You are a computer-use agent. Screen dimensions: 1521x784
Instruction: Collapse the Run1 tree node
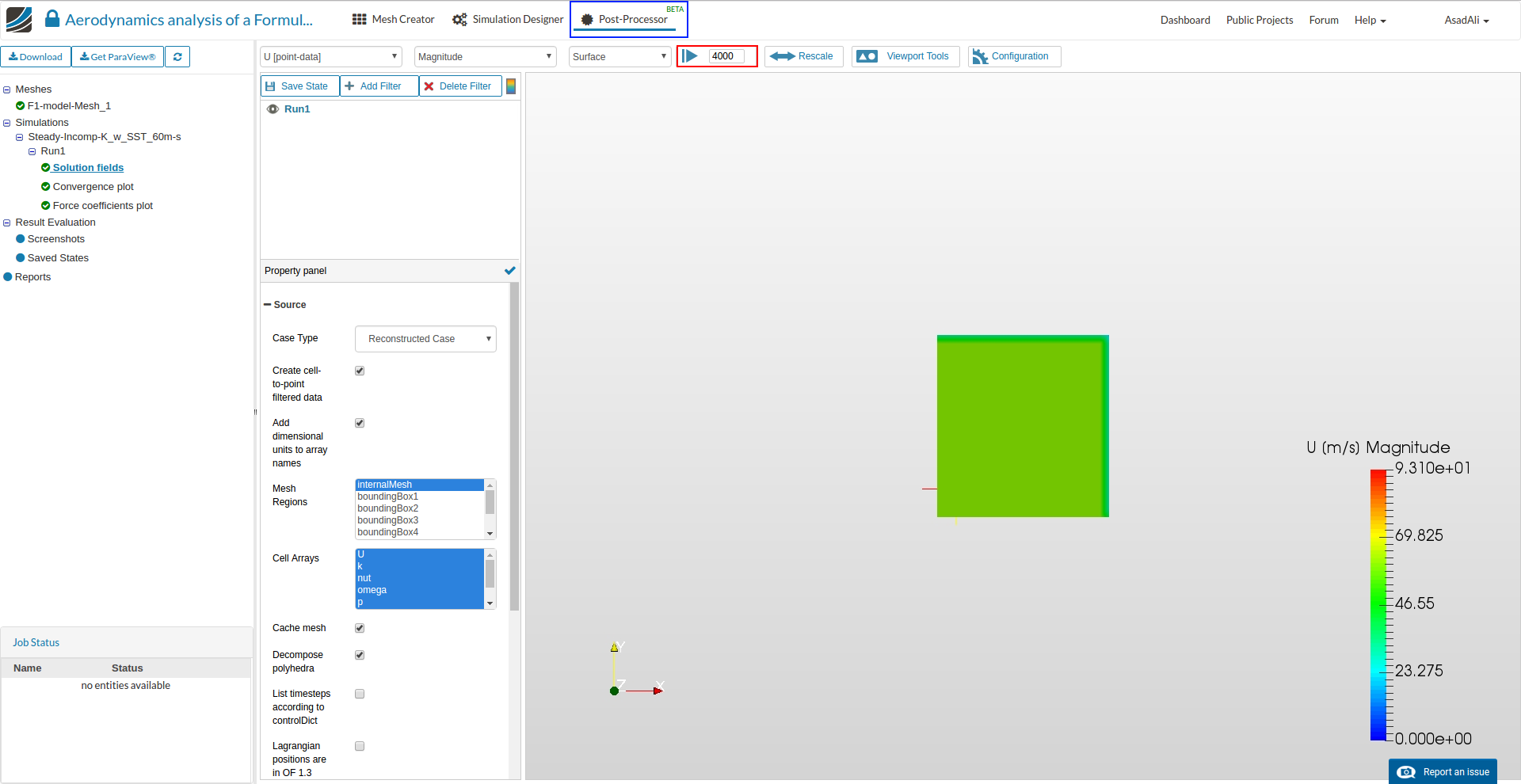(32, 152)
